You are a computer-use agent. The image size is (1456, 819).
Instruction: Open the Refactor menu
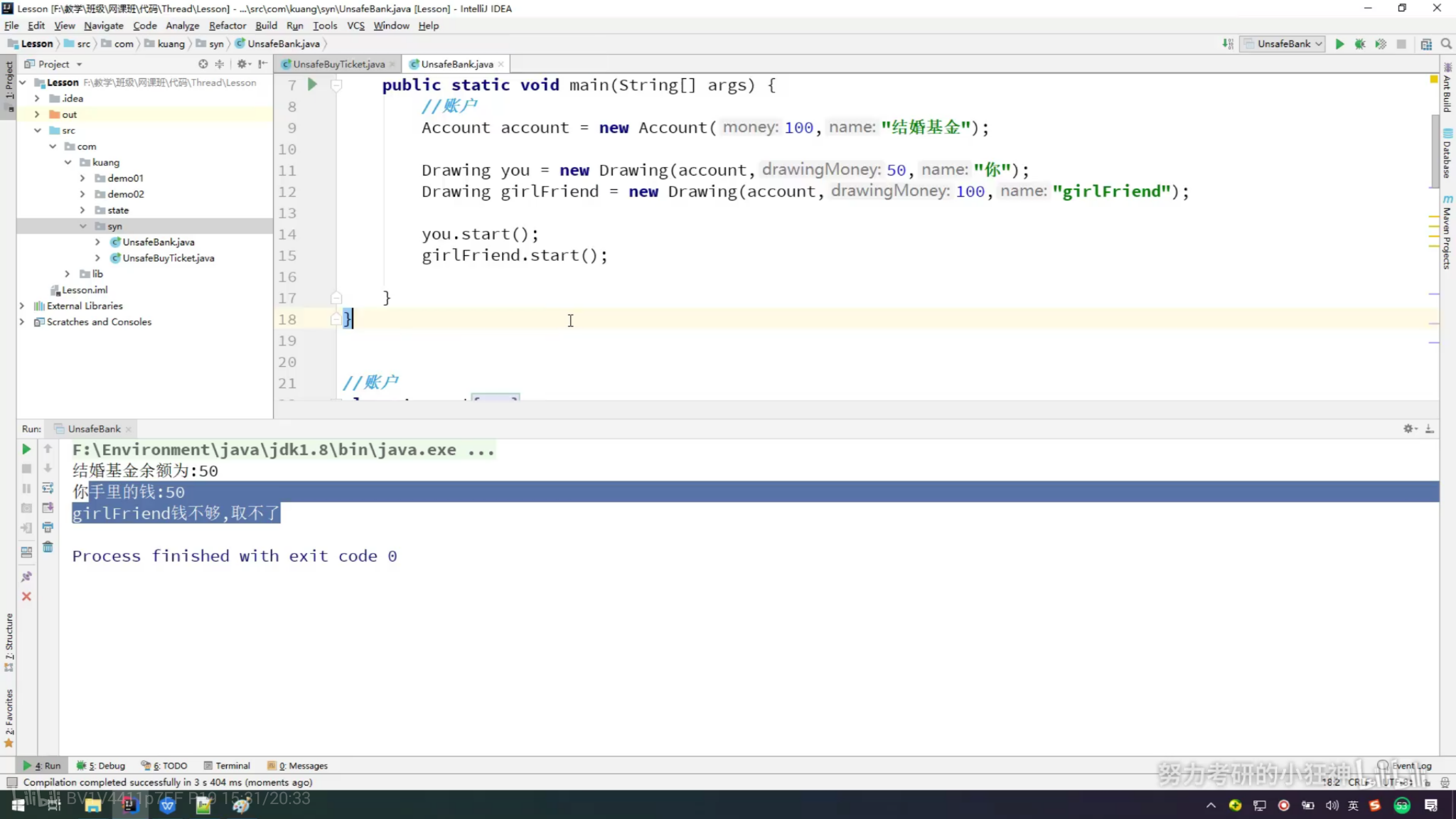(x=227, y=26)
